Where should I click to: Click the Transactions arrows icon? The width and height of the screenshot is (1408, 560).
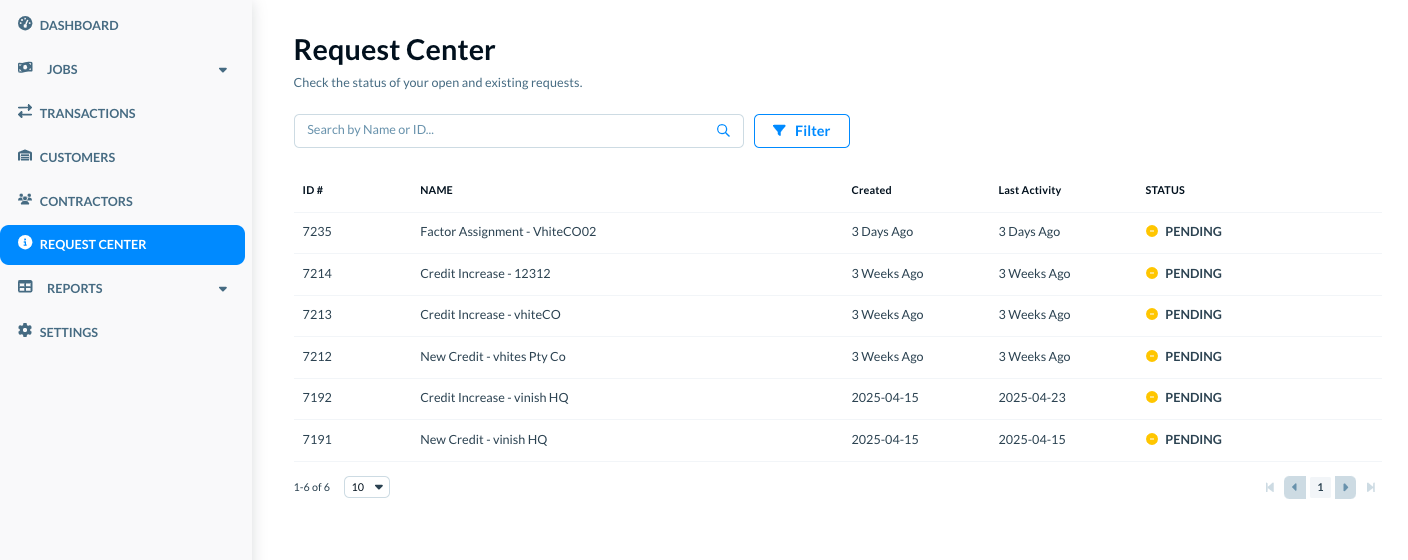click(x=25, y=112)
